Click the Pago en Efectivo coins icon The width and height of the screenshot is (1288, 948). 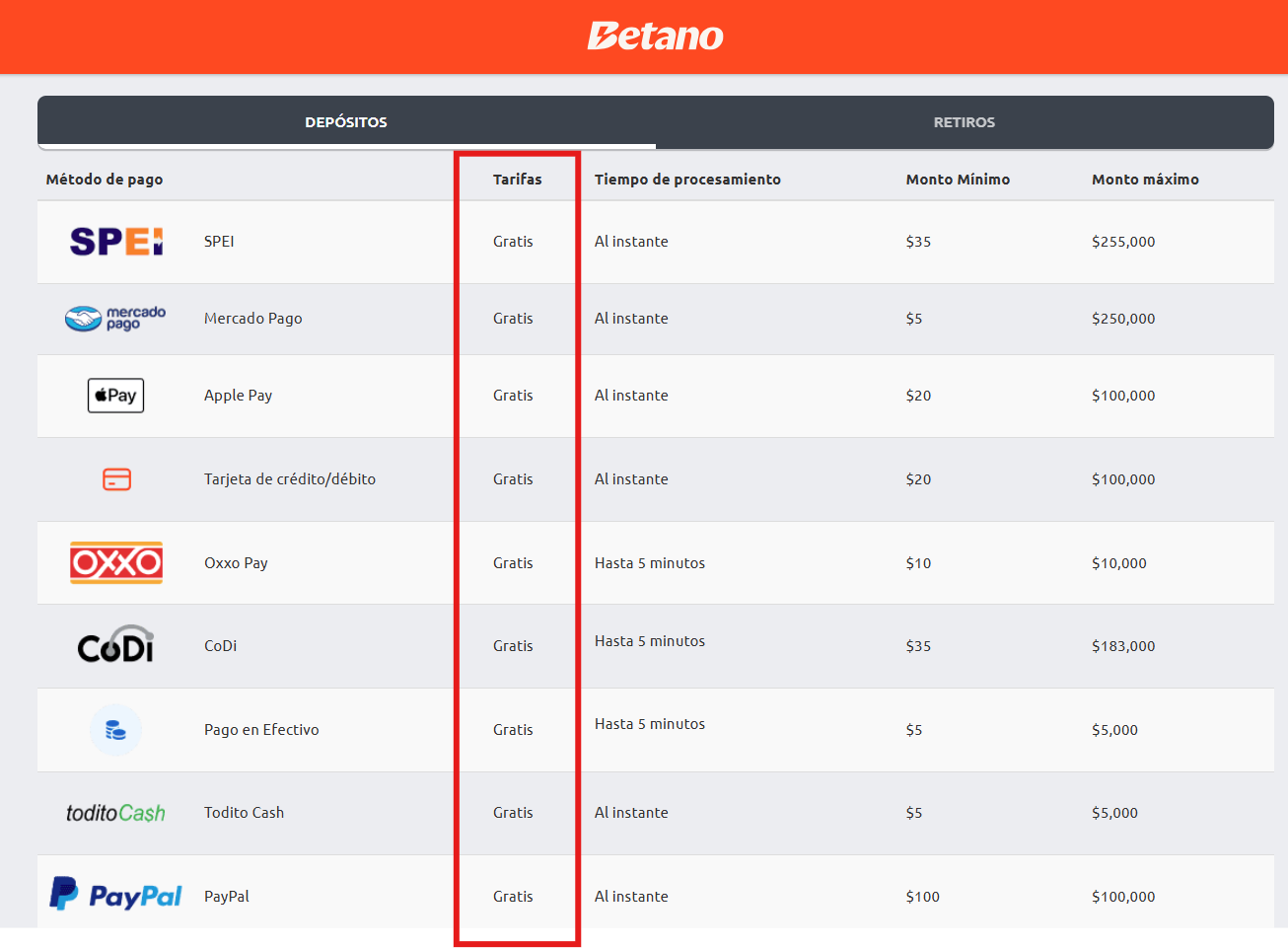[x=115, y=730]
